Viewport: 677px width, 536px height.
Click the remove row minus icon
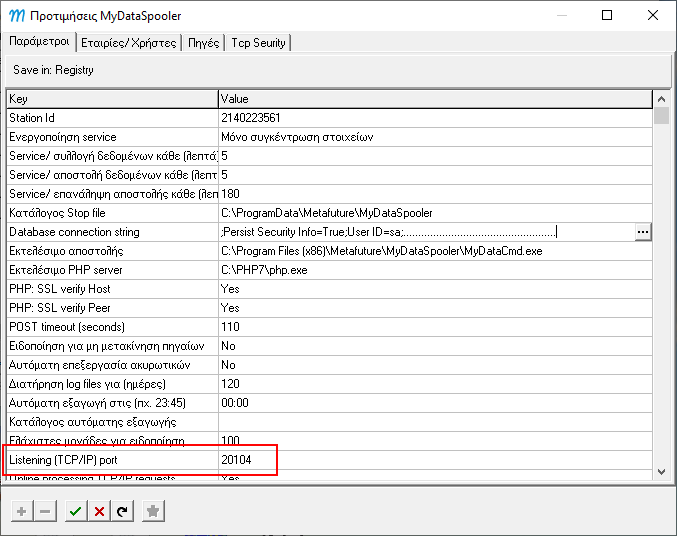click(45, 511)
